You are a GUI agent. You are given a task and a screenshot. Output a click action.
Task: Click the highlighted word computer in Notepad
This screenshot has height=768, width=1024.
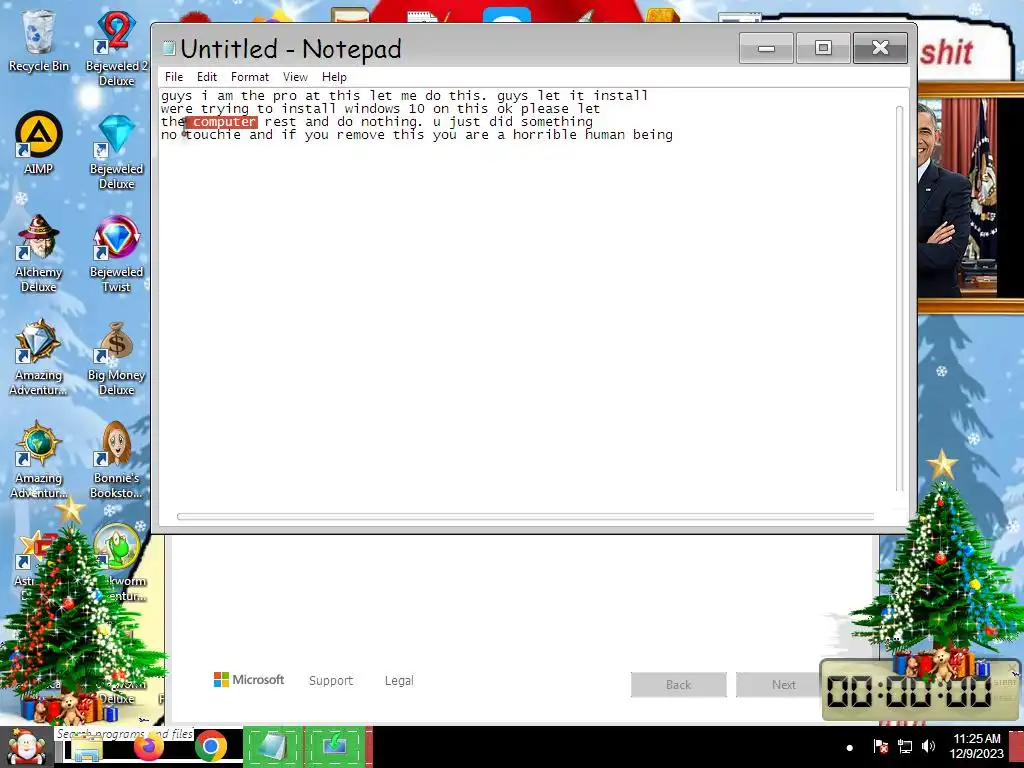click(x=222, y=122)
